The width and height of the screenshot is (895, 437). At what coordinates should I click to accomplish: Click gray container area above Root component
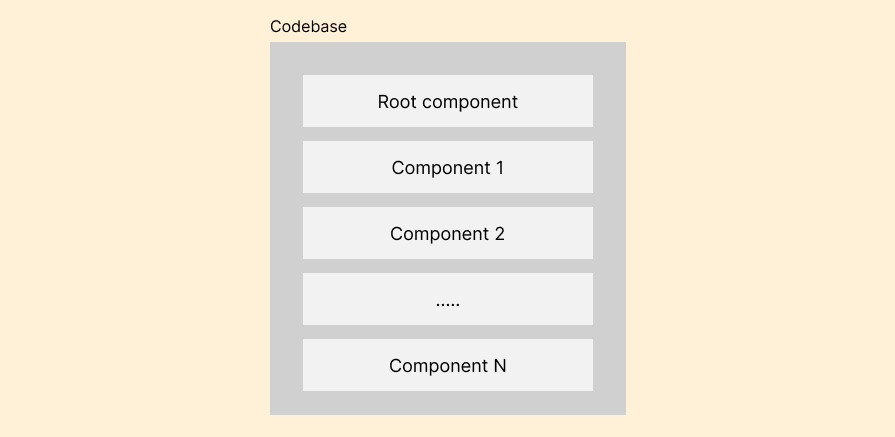tap(448, 59)
